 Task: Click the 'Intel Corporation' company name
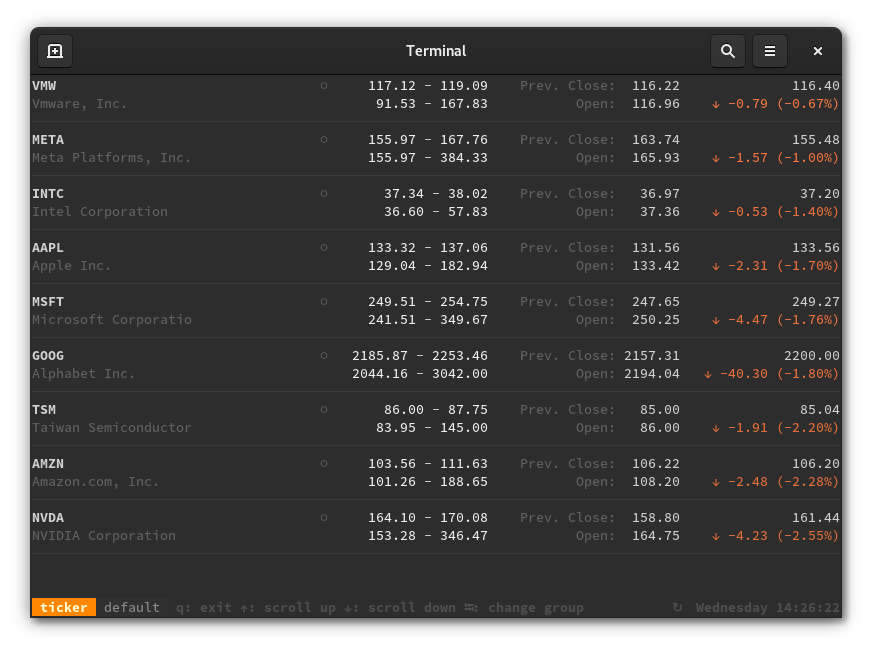pyautogui.click(x=100, y=211)
